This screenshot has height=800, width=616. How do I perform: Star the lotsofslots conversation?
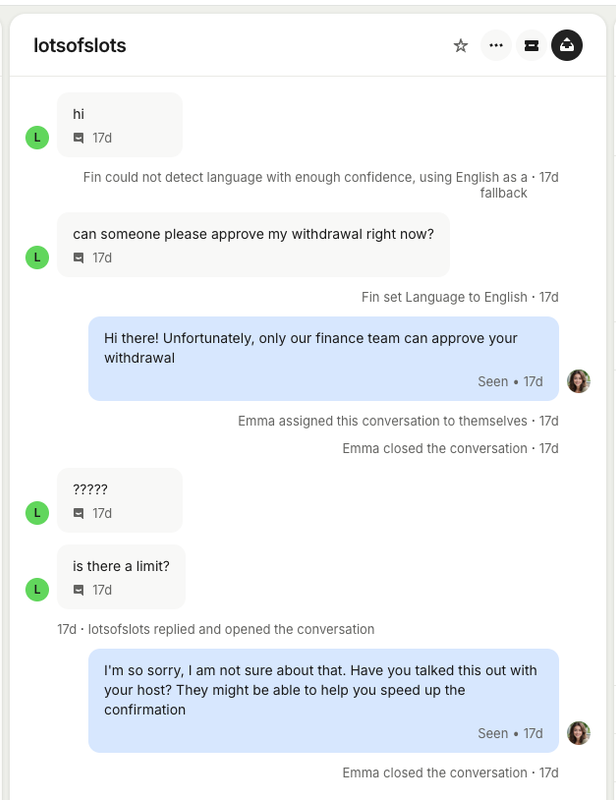click(461, 45)
